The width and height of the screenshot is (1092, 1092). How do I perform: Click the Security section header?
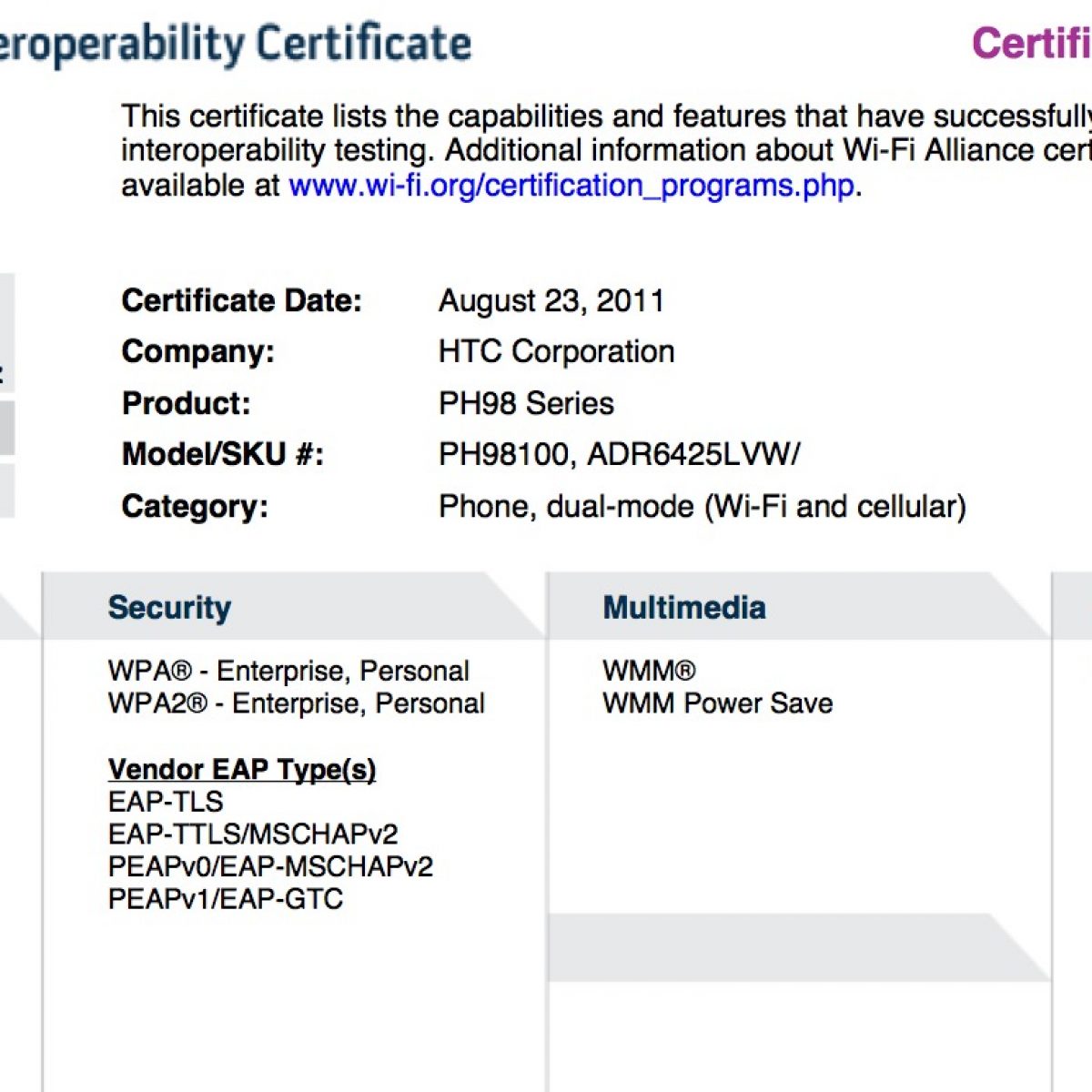[x=169, y=608]
